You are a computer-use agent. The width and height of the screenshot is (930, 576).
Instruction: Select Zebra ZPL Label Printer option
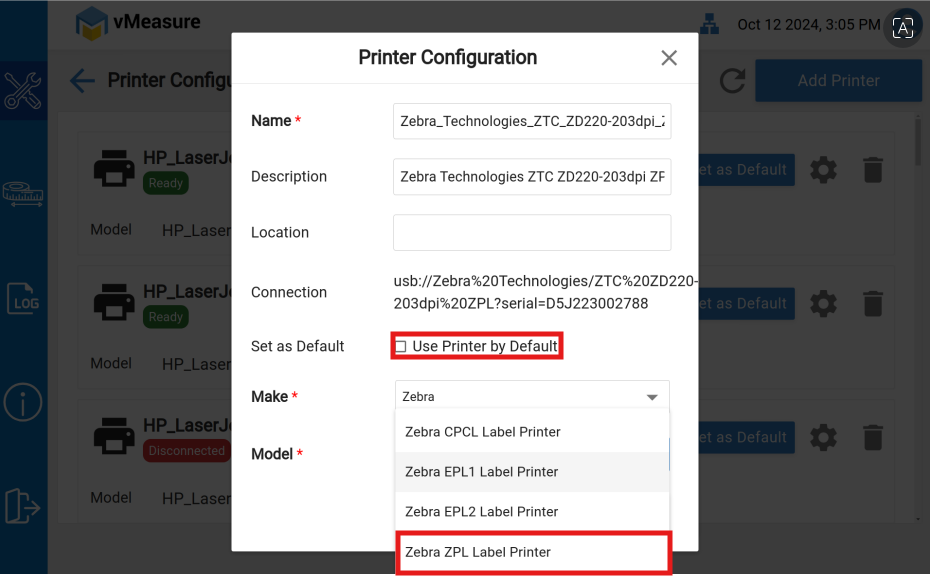click(x=532, y=552)
